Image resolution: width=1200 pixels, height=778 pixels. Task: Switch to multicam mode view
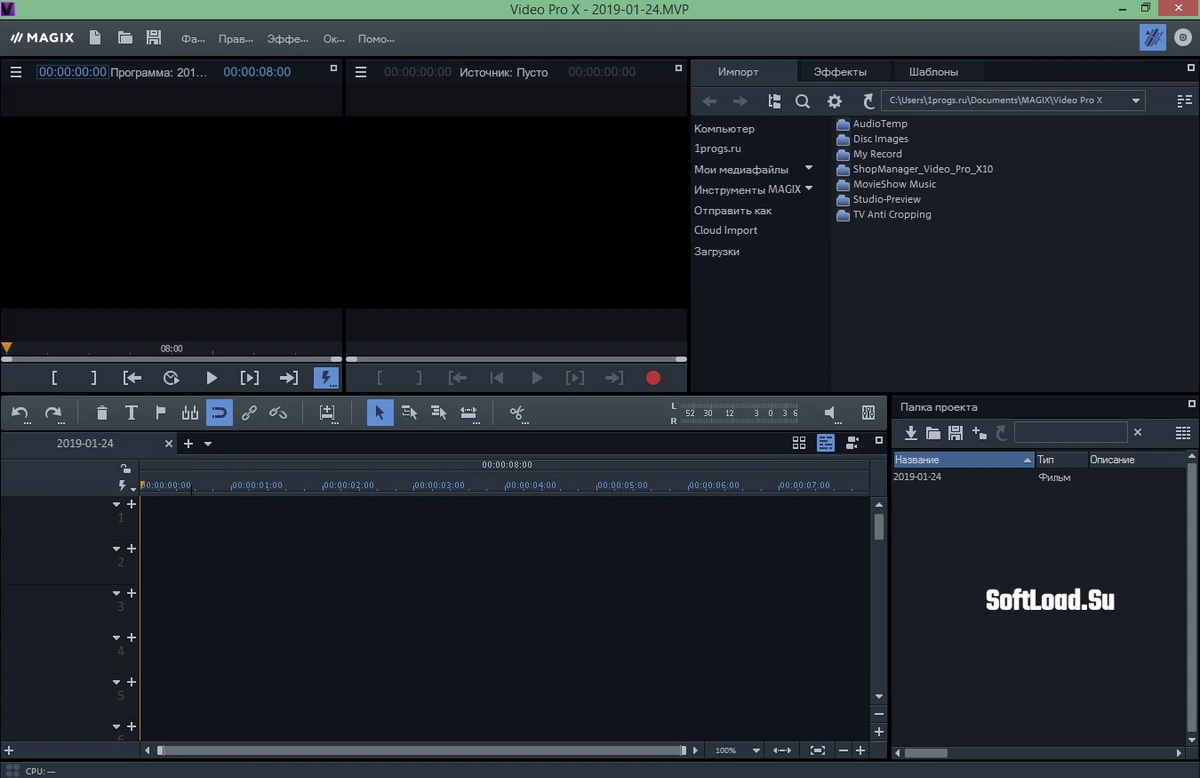click(852, 443)
